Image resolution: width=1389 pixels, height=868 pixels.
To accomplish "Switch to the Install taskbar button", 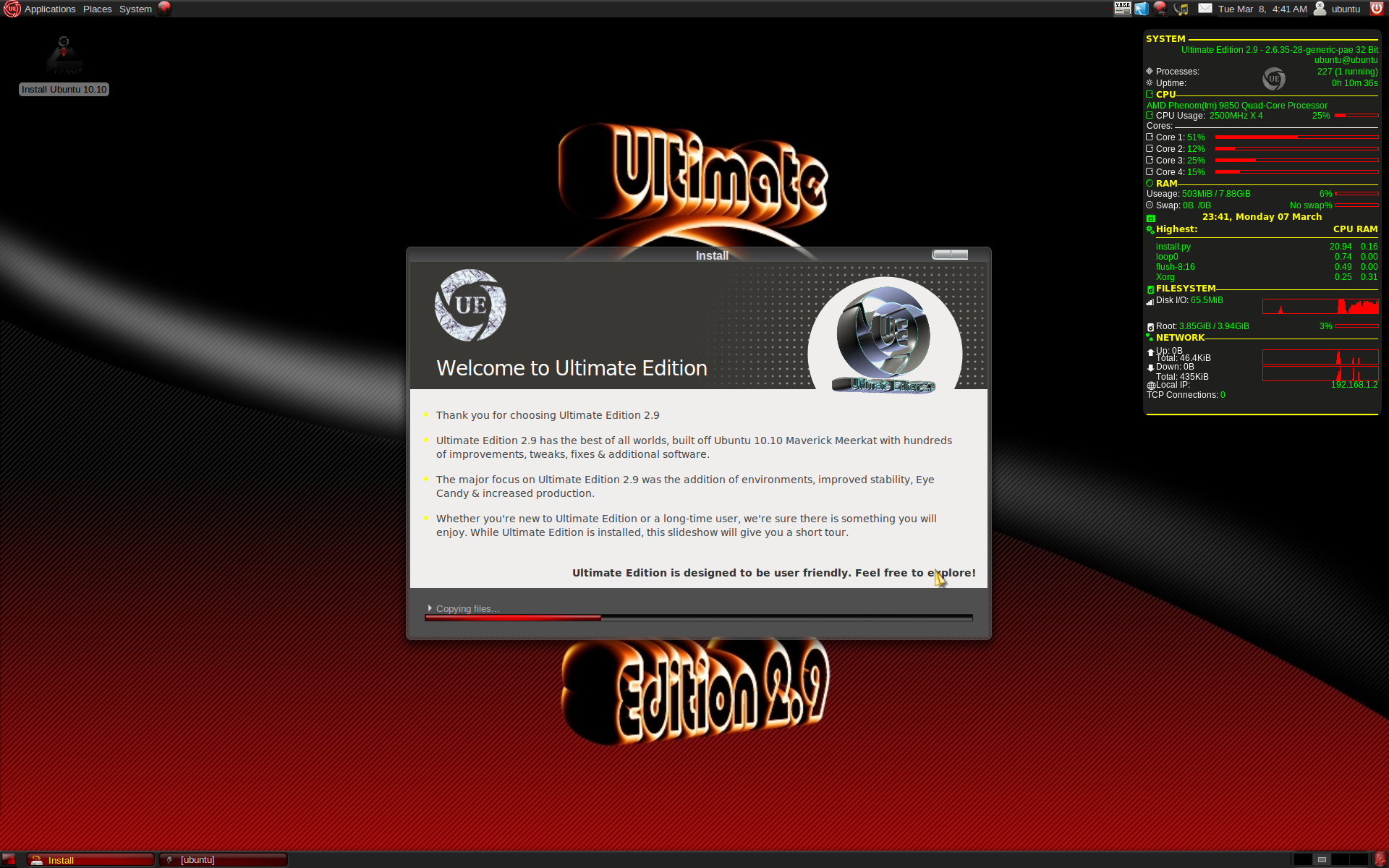I will click(91, 859).
